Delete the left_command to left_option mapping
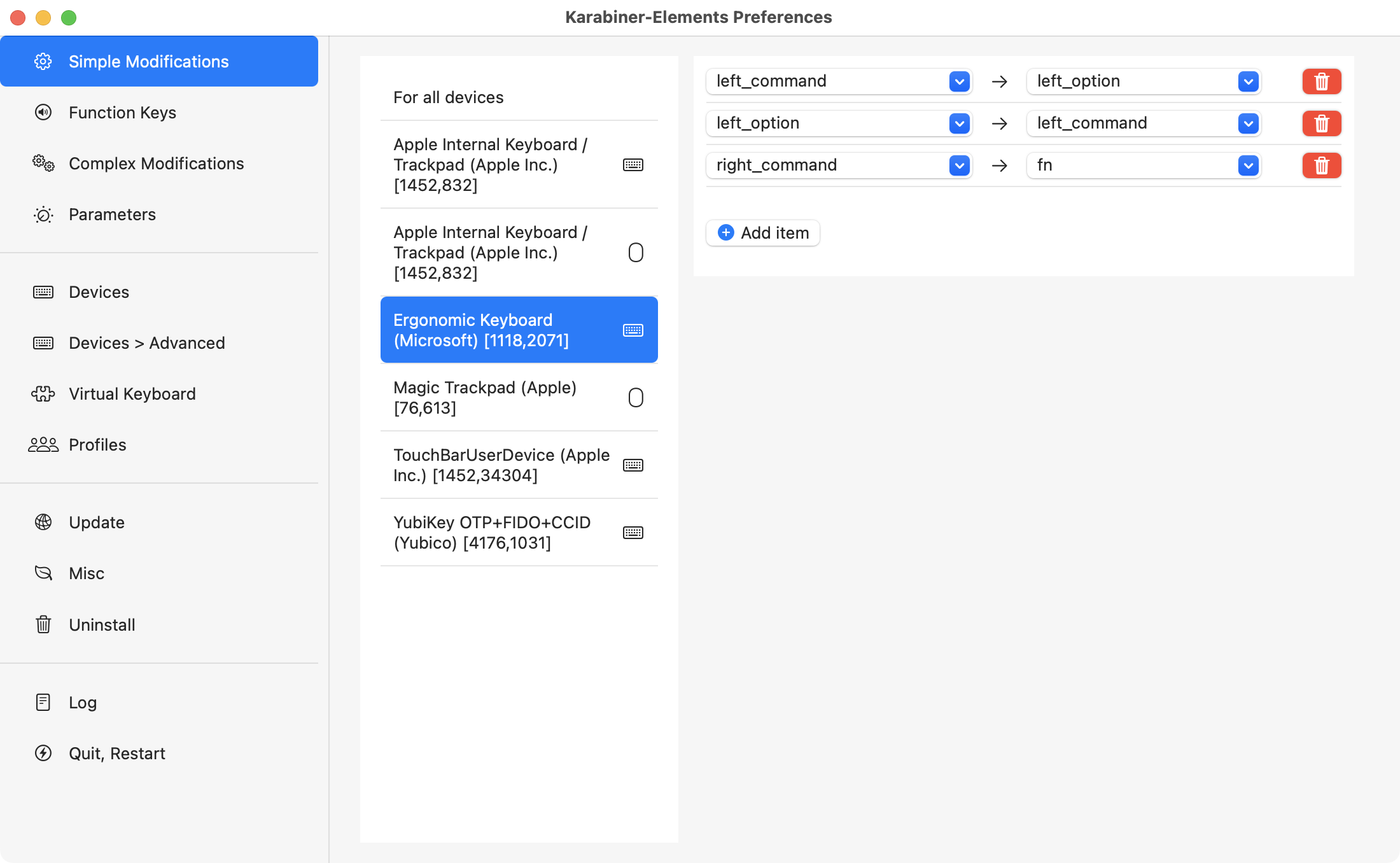This screenshot has height=863, width=1400. tap(1322, 81)
